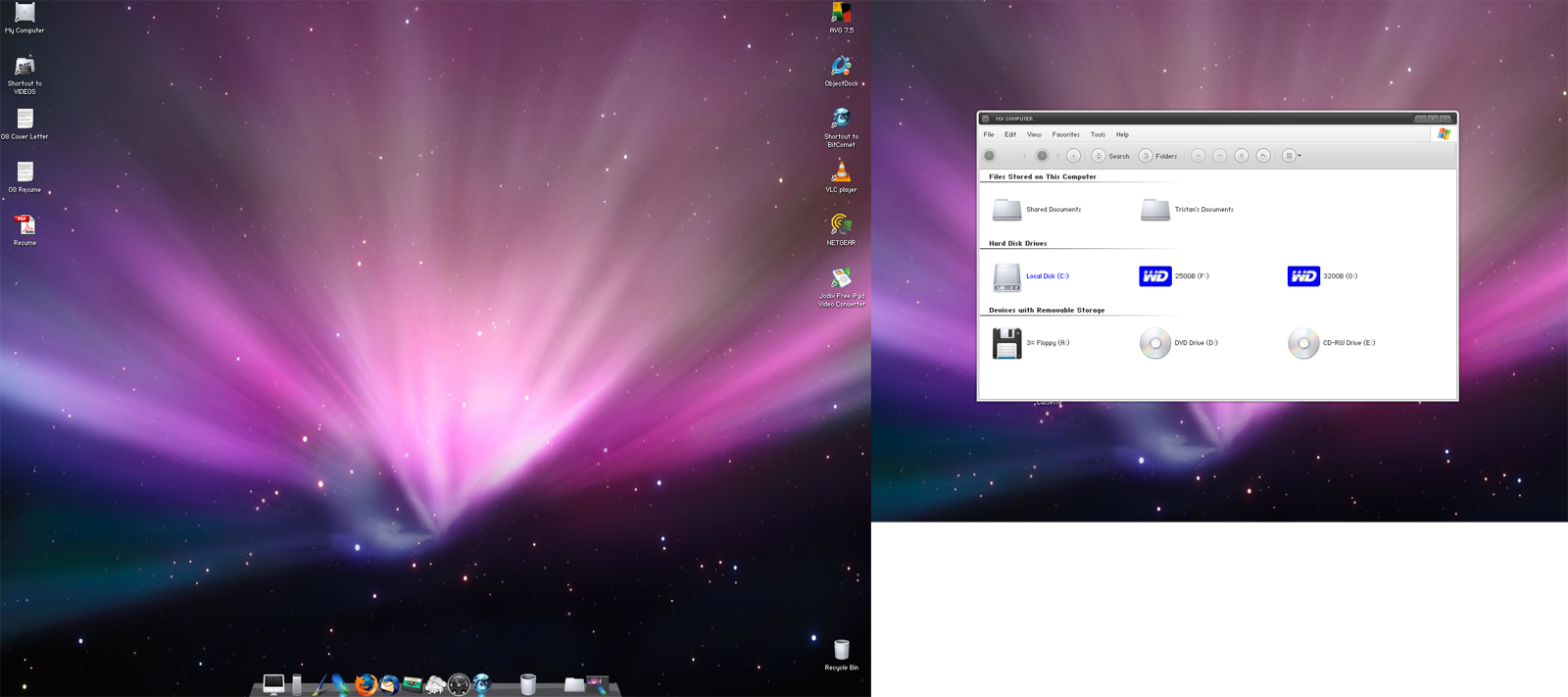Click the desktop thumbnail at dock's right end

598,684
